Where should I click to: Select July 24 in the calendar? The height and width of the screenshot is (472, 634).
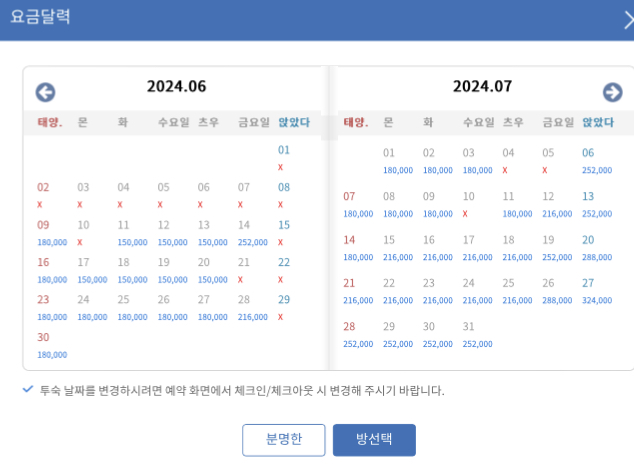click(x=478, y=291)
